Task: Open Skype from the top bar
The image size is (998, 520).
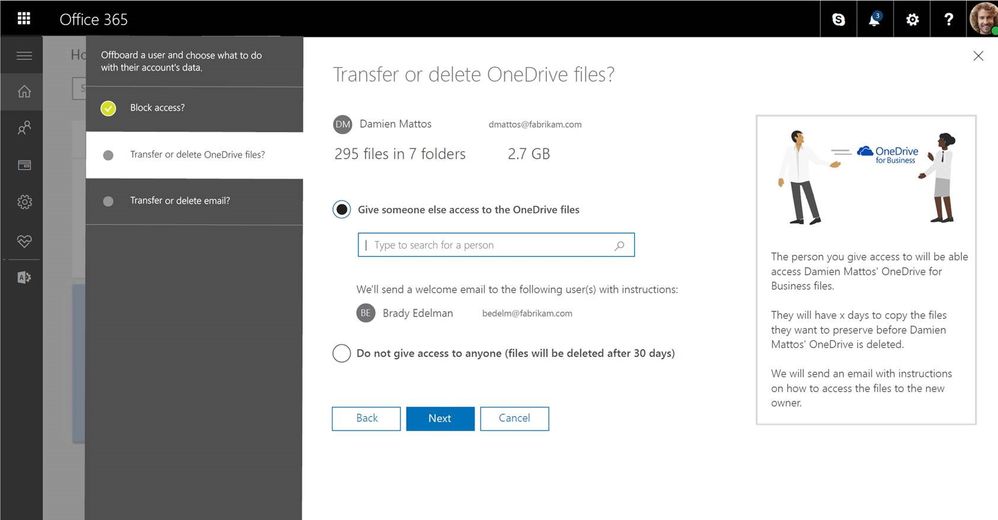Action: [x=838, y=19]
